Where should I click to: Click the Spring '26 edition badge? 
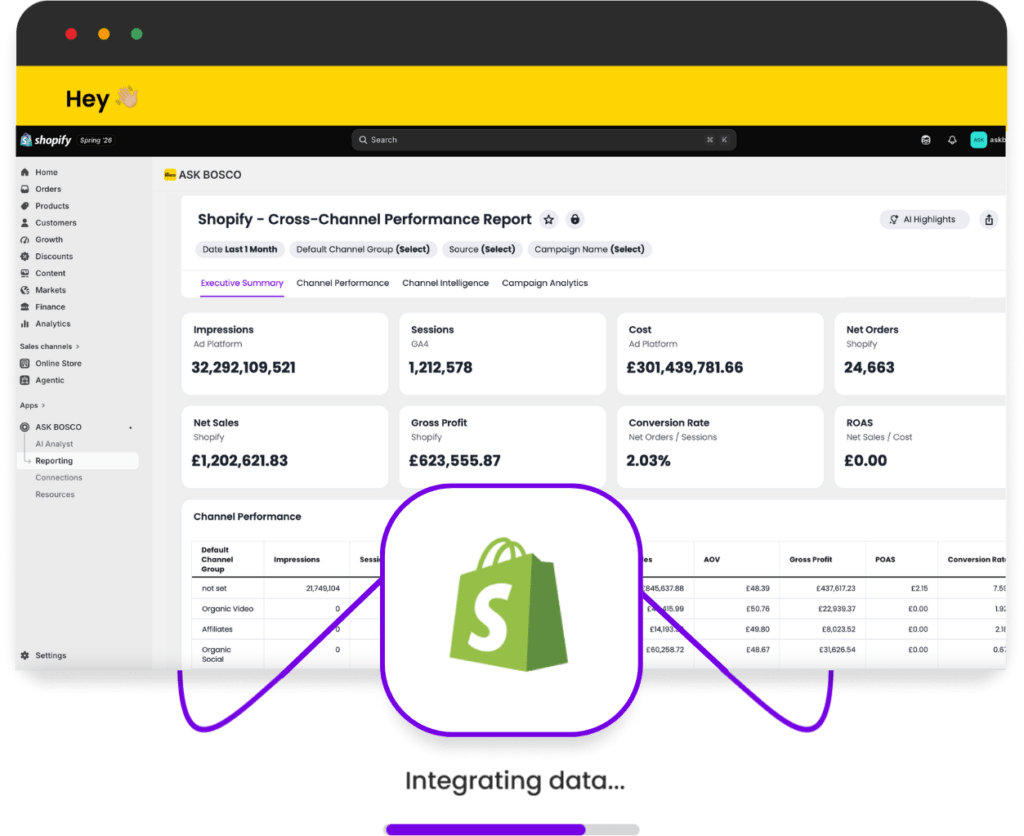[96, 140]
